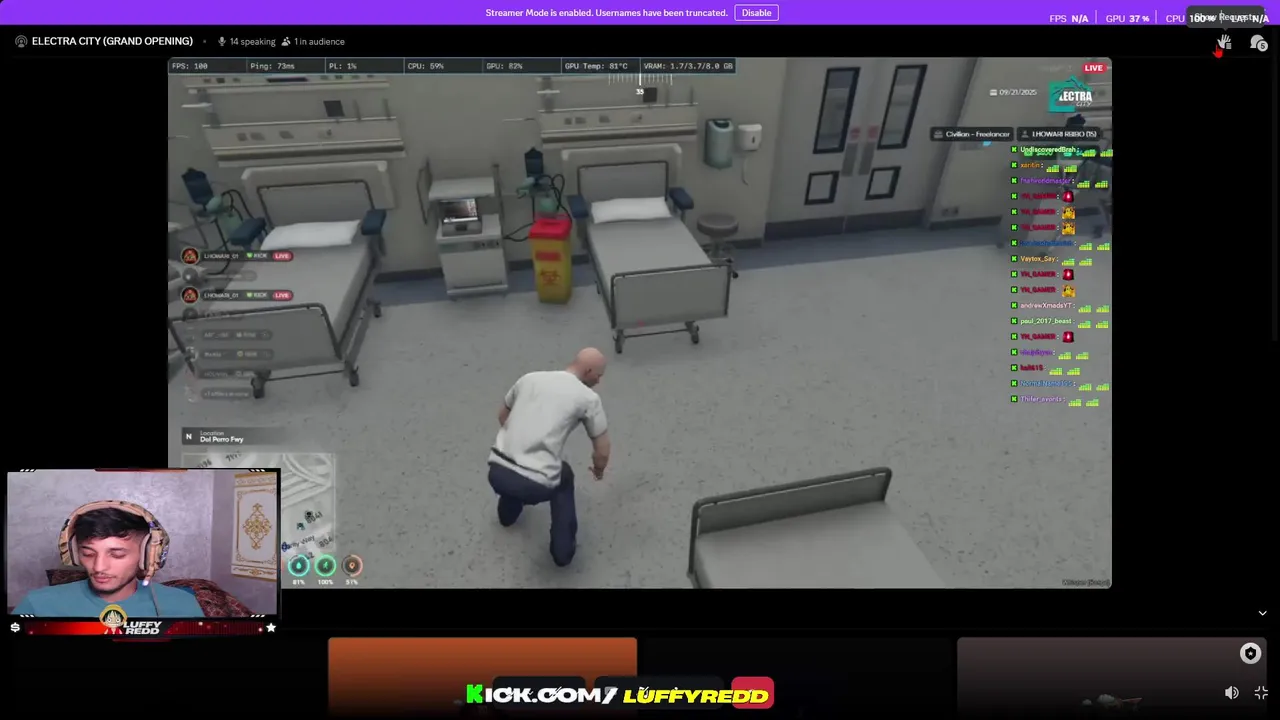Exit fullscreen with the minimize arrows icon
Image resolution: width=1280 pixels, height=720 pixels.
tap(1261, 692)
